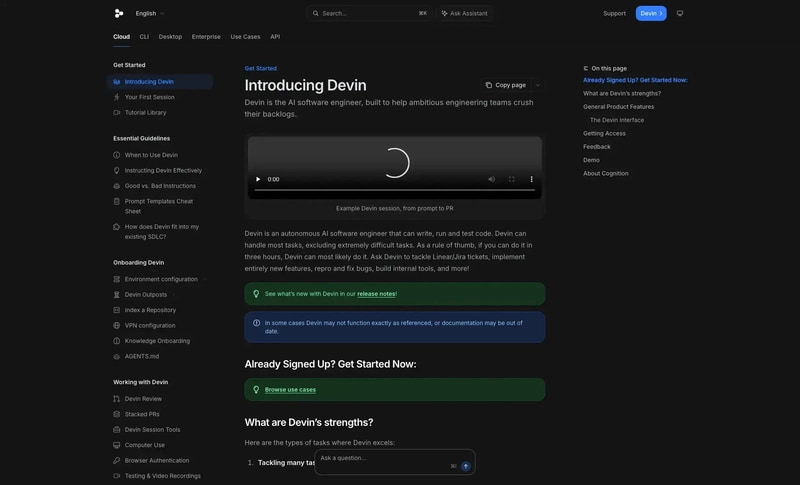
Task: Open the Get Started breadcrumb link
Action: [x=261, y=68]
